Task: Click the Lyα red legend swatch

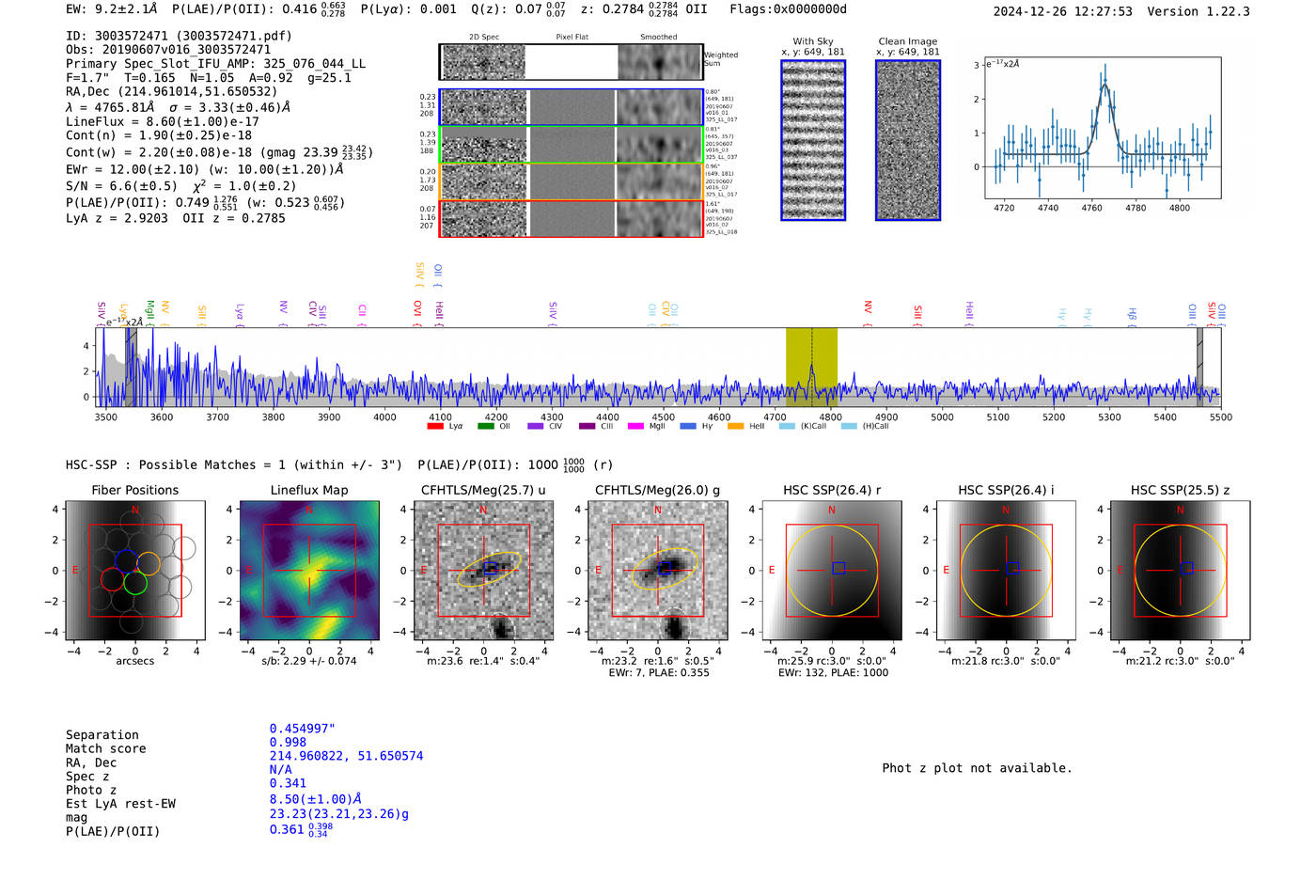Action: pos(435,426)
